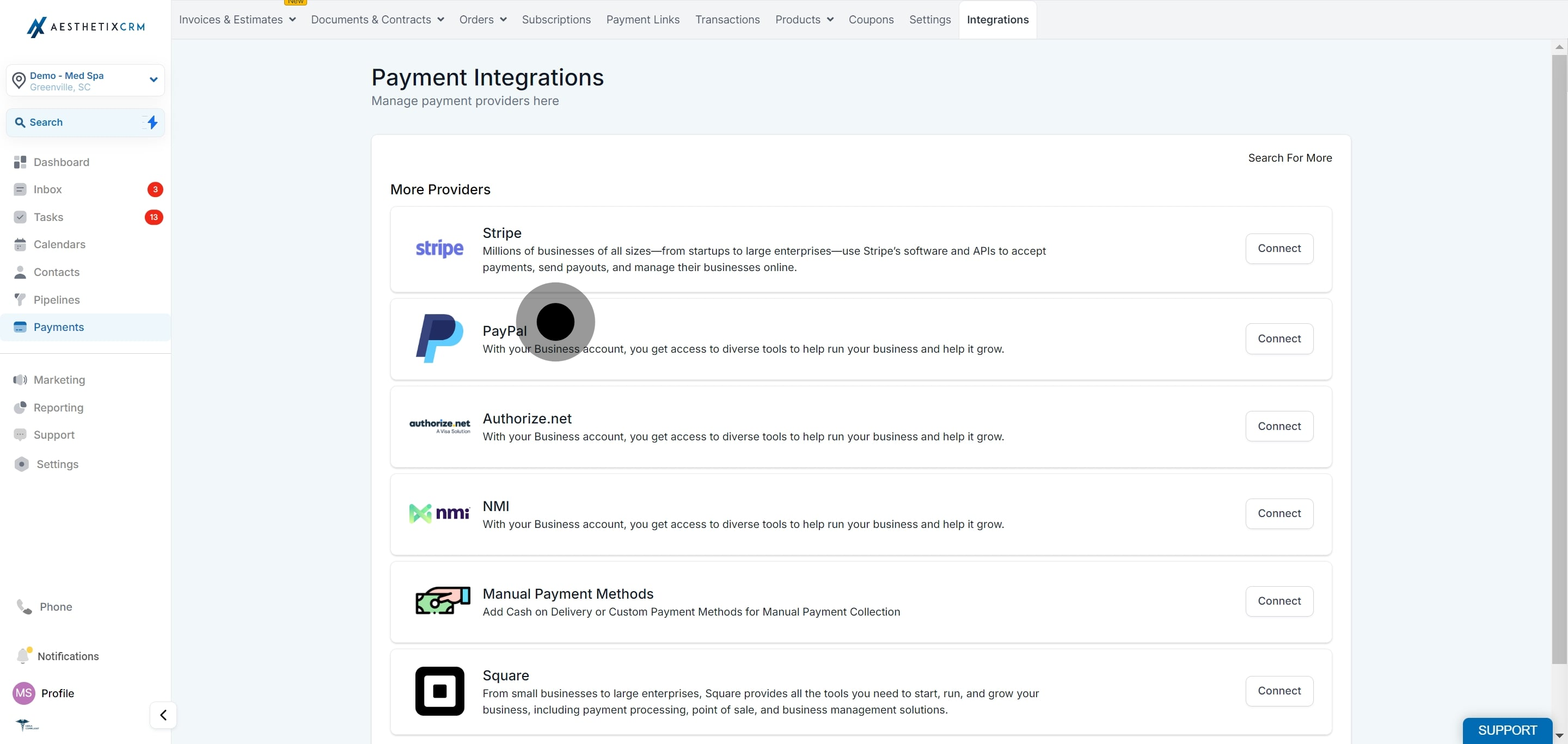Click the 'More Providers' section title
Viewport: 1568px width, 744px height.
point(440,189)
